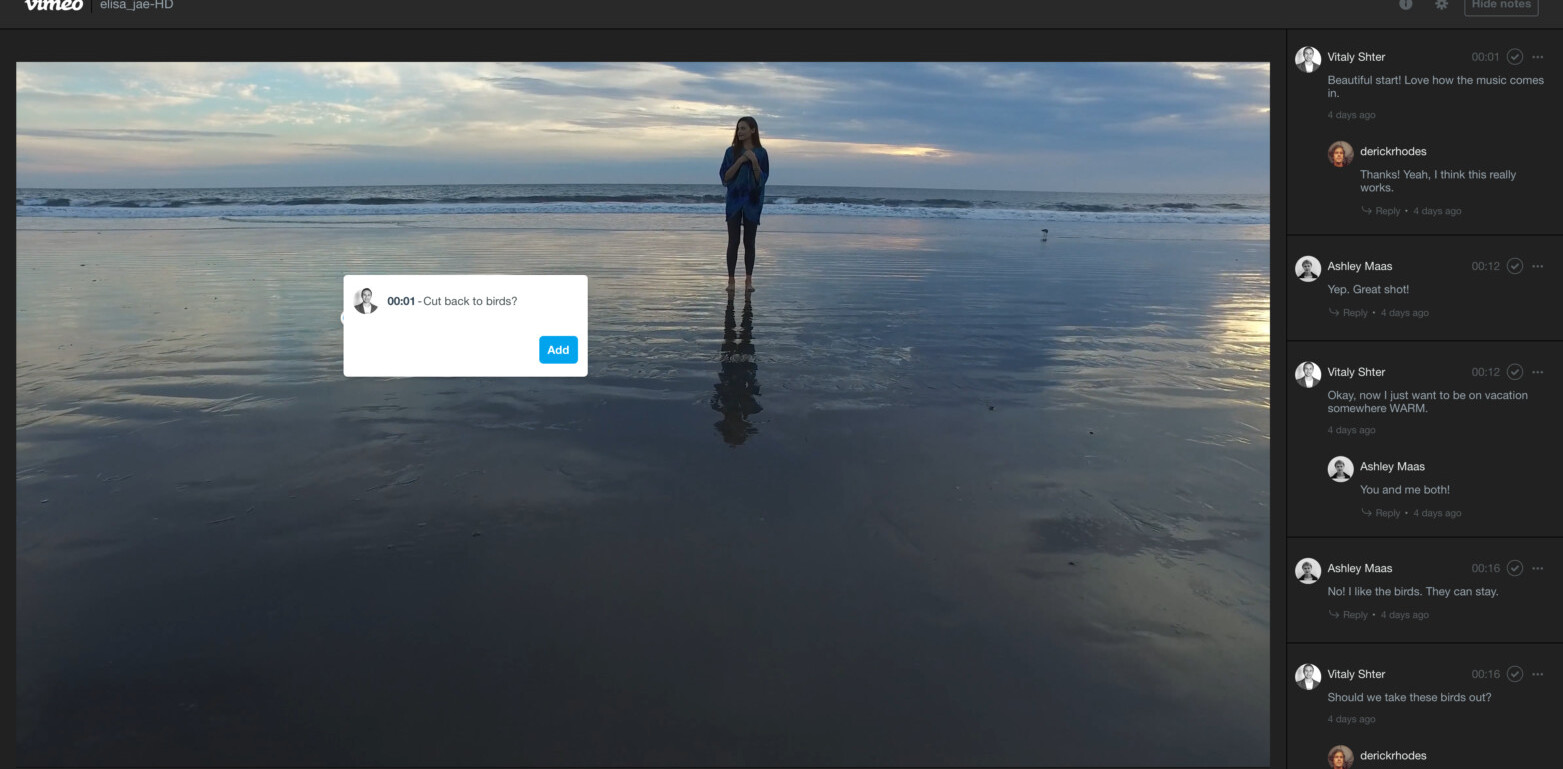
Task: Click the avatar in the new note popup
Action: 366,300
